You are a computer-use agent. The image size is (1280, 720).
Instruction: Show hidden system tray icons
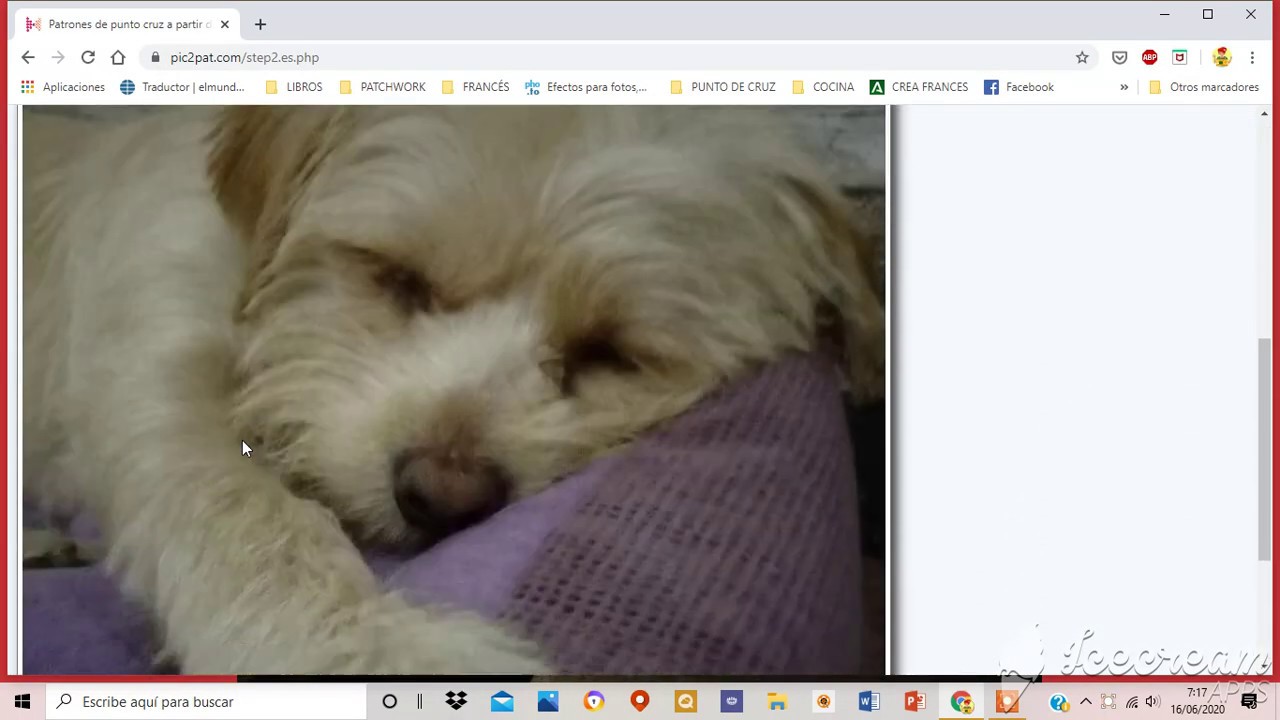pos(1086,702)
